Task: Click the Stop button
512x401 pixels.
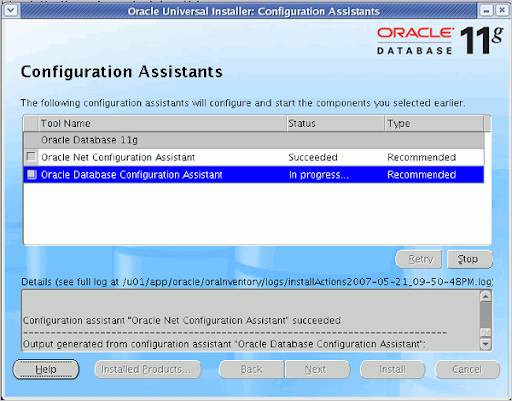Action: tap(470, 259)
